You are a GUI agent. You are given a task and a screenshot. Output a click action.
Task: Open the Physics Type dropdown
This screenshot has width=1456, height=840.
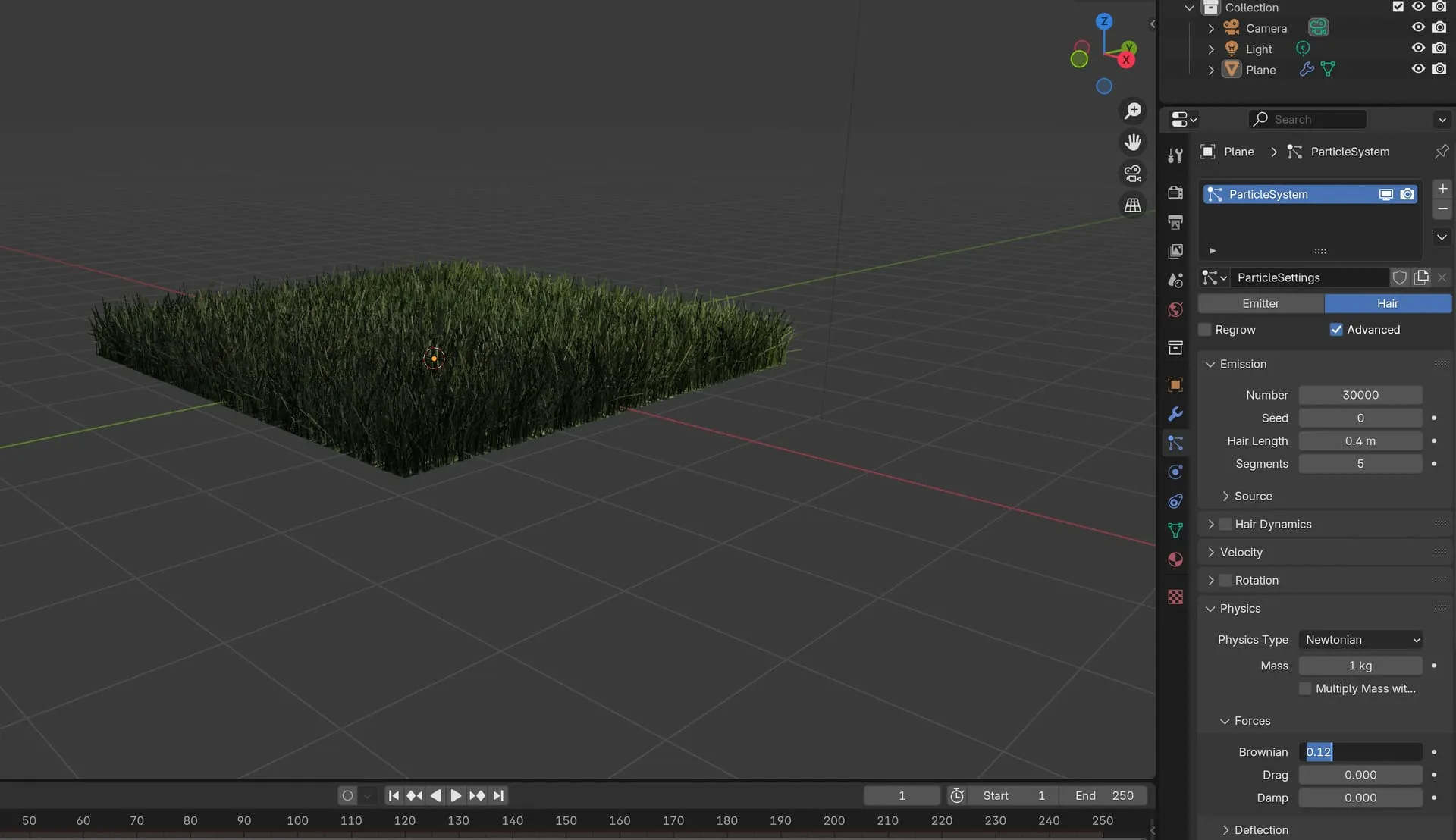(x=1361, y=640)
